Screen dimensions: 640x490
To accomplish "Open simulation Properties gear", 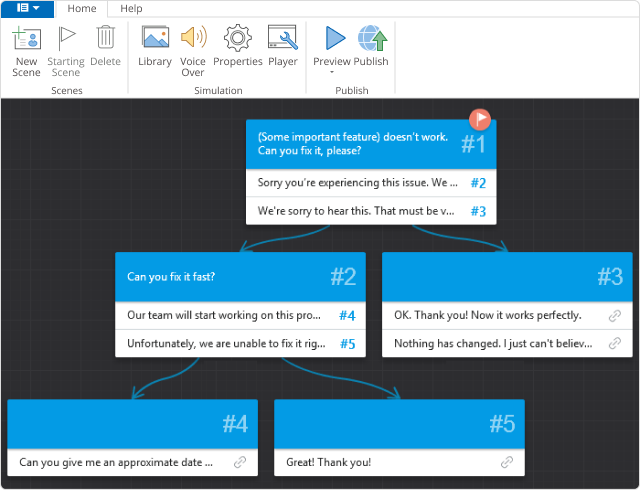I will [x=238, y=38].
